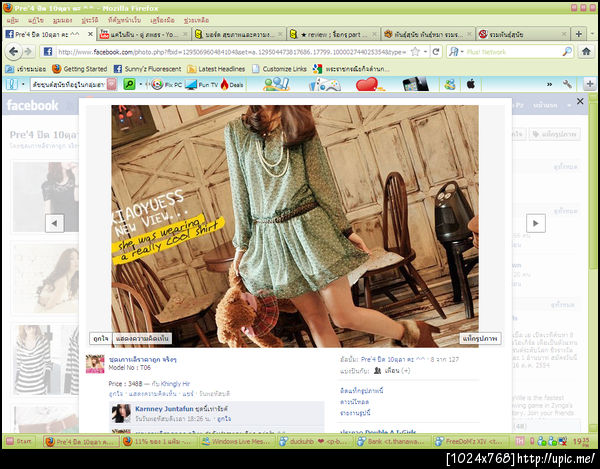The image size is (600, 469).
Task: Switch to the FreeDoM'z XIV taskbar window
Action: point(471,441)
